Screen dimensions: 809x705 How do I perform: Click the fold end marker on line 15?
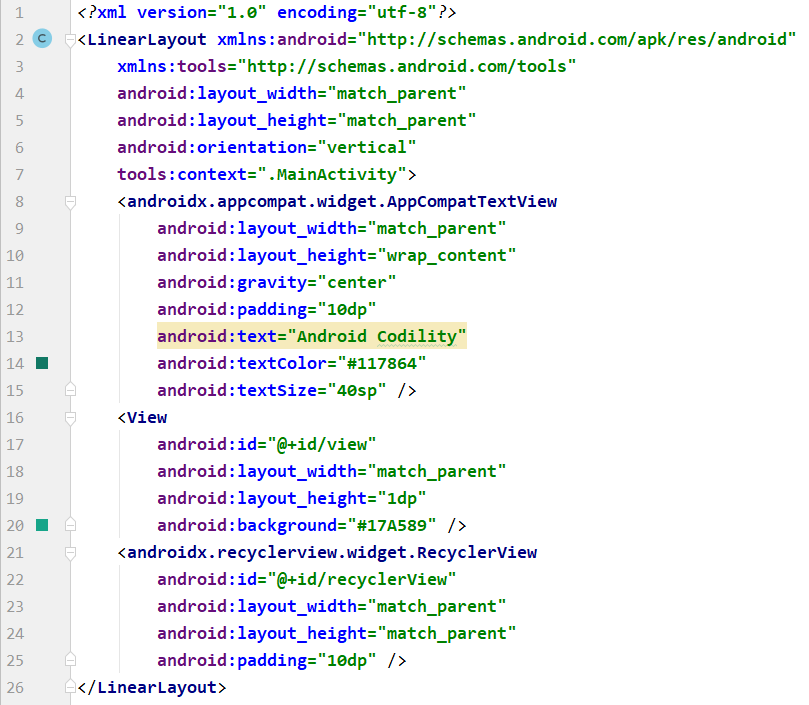[70, 389]
